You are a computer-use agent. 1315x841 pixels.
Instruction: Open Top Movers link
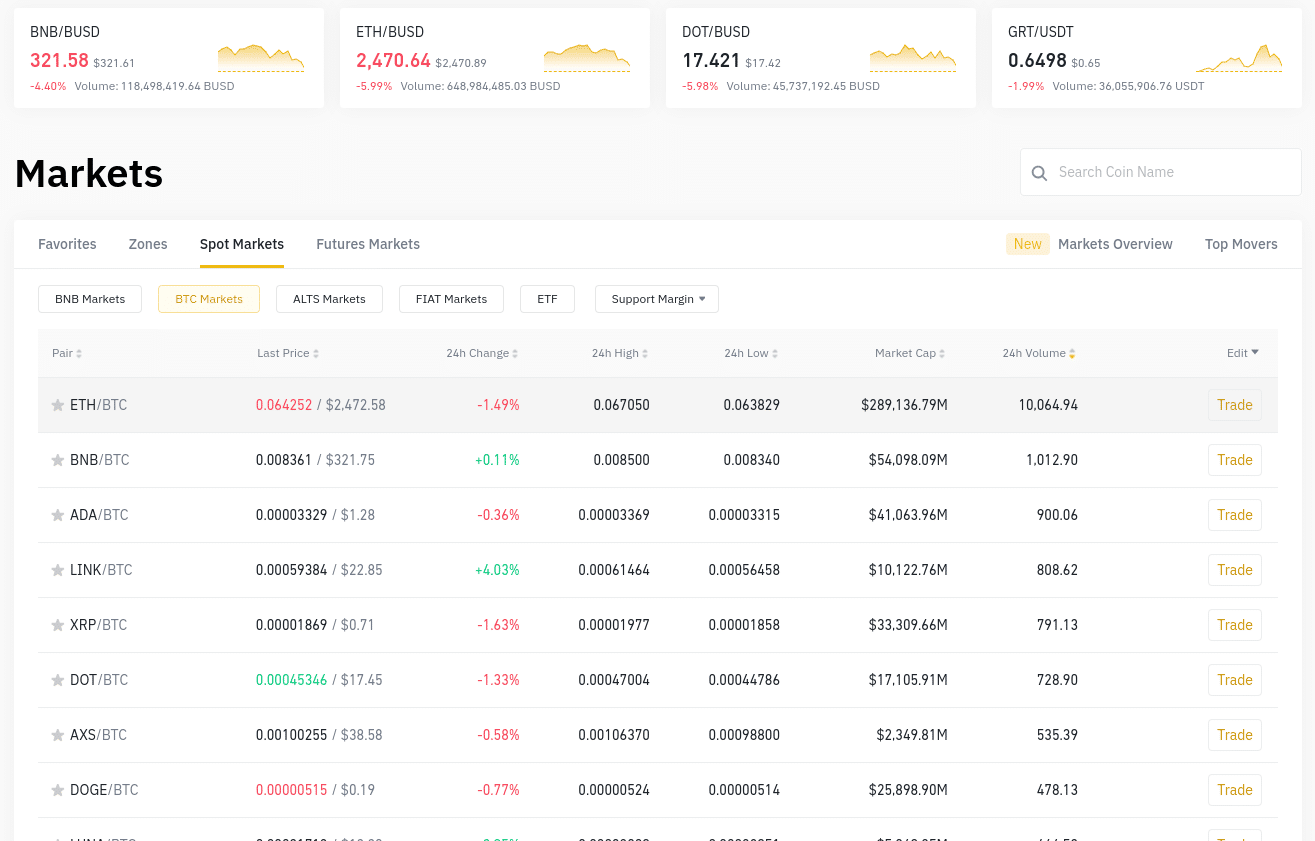click(1241, 244)
